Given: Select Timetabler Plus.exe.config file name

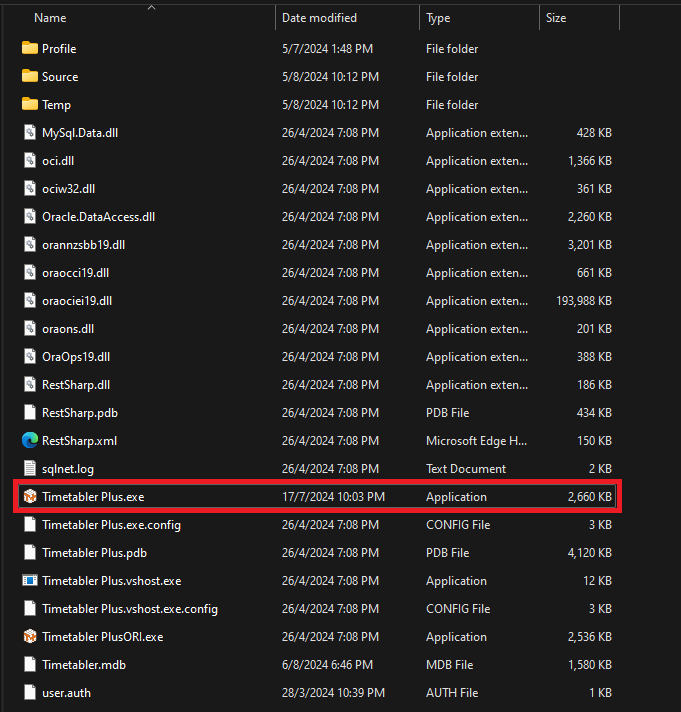Looking at the screenshot, I should (x=111, y=525).
